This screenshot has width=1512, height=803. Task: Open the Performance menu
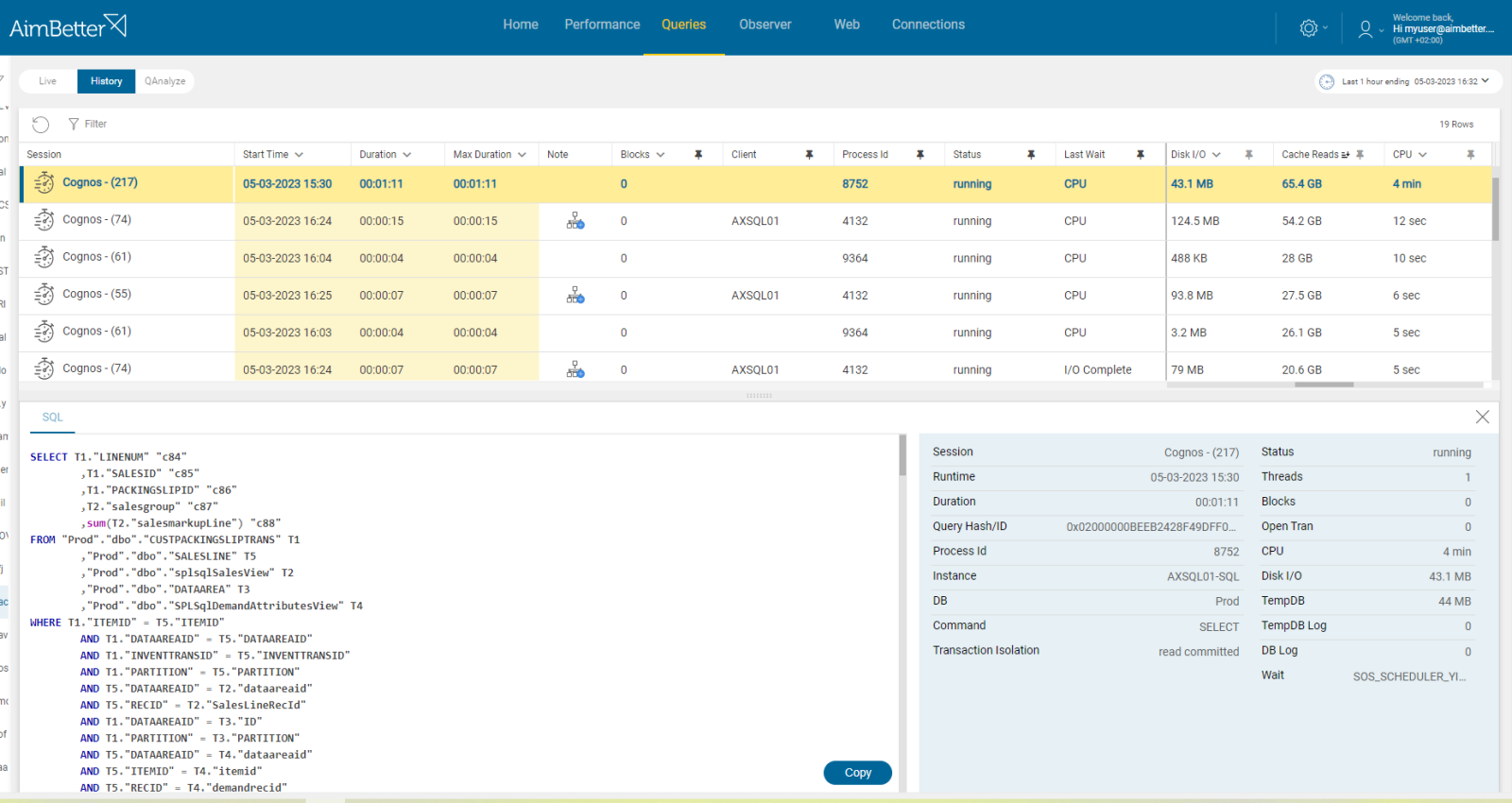[x=602, y=25]
